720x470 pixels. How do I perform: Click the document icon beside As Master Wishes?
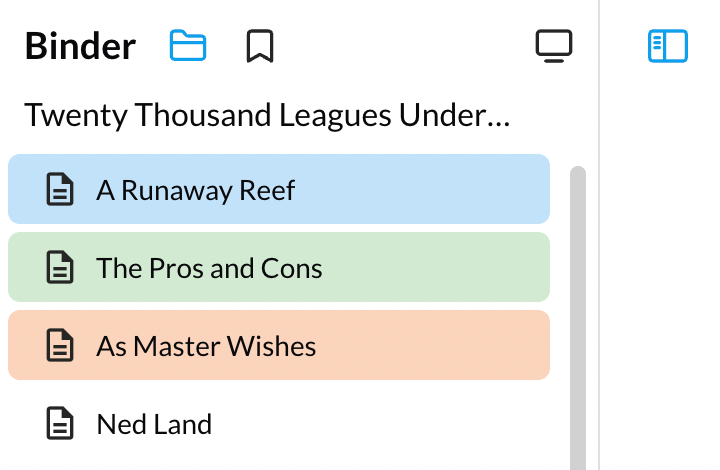(x=61, y=346)
